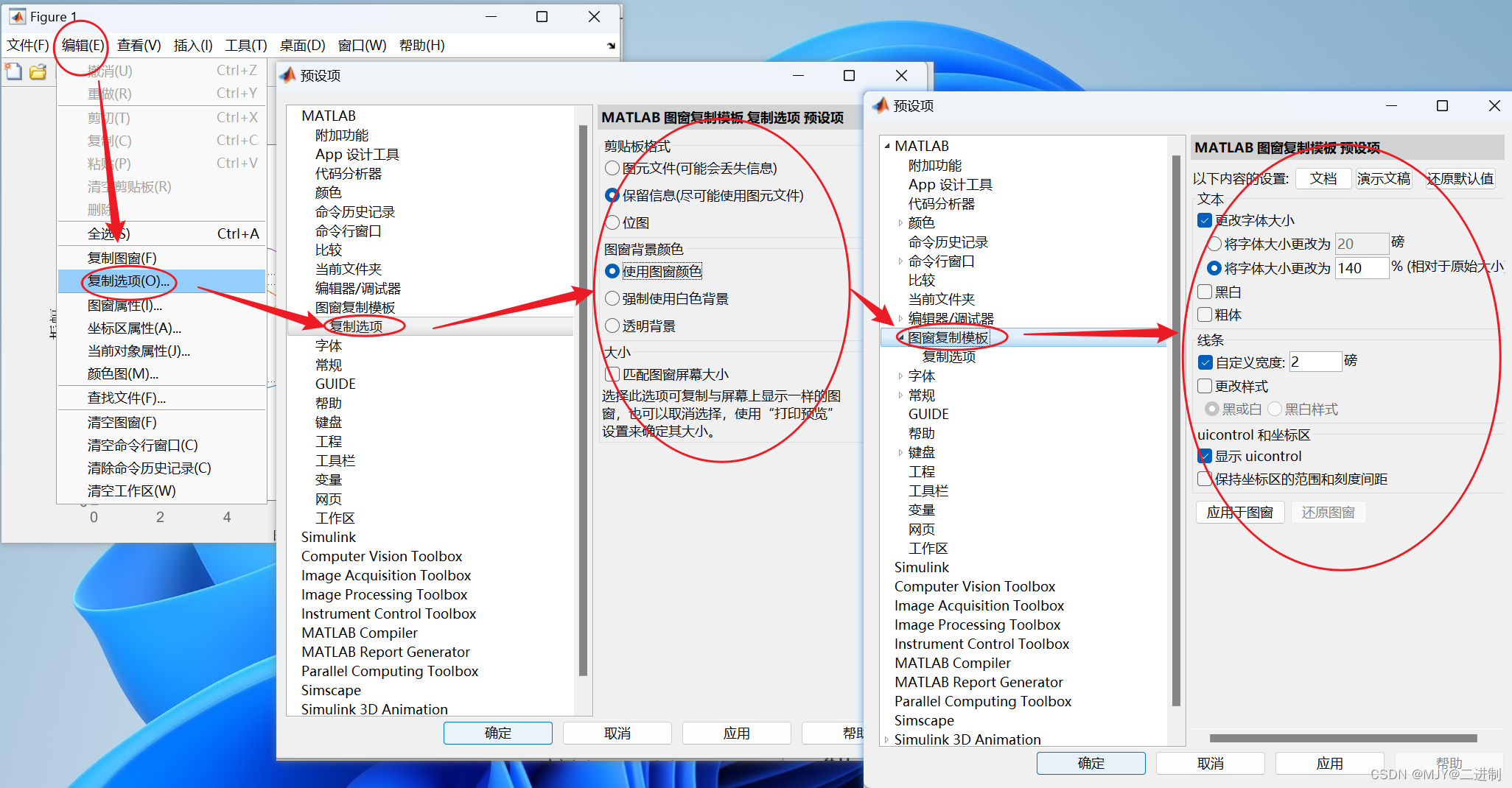The height and width of the screenshot is (788, 1512).
Task: Expand the 键盘 node in right preferences tree
Action: [x=900, y=452]
